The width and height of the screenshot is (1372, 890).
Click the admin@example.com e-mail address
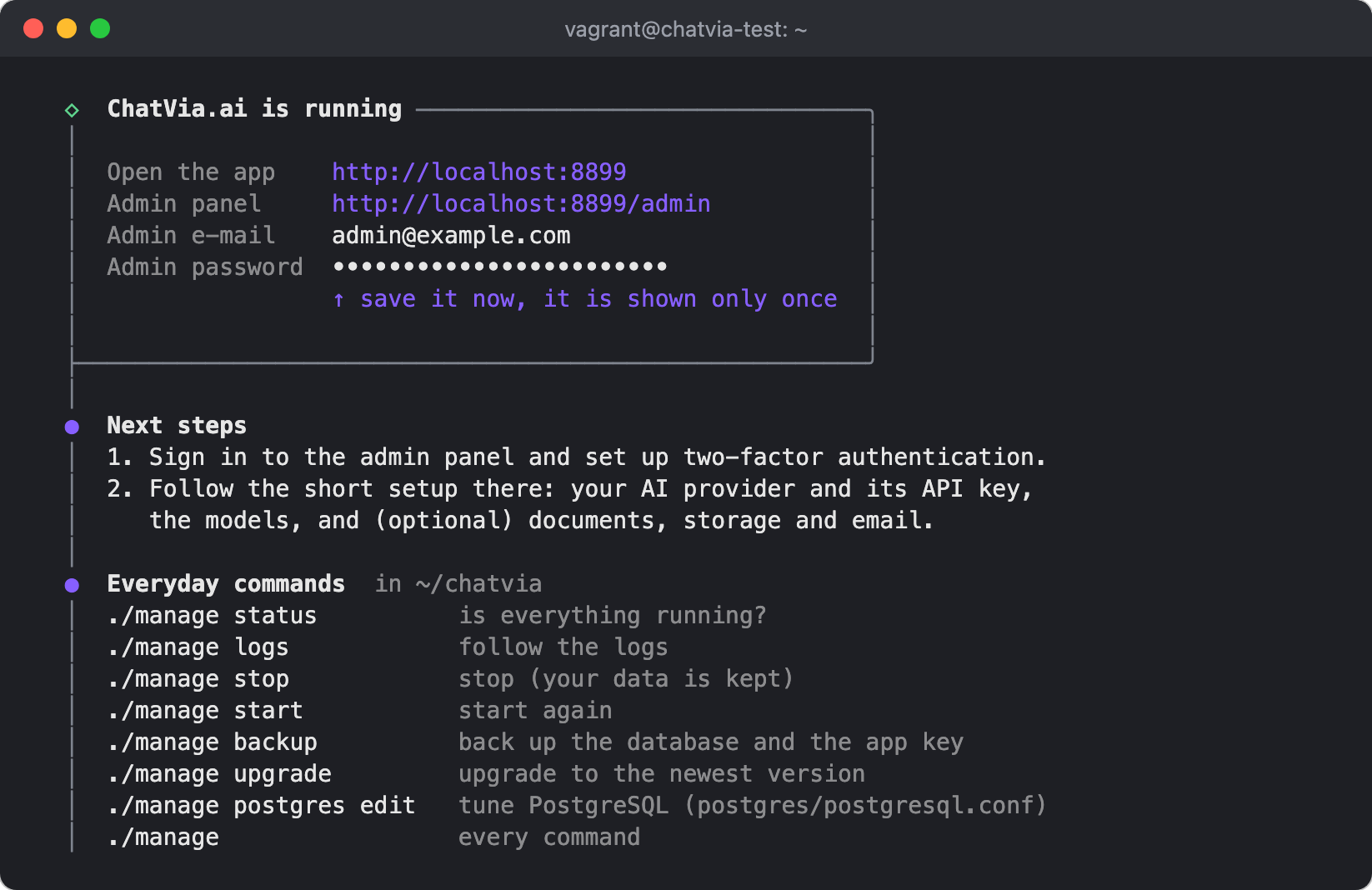[x=451, y=235]
